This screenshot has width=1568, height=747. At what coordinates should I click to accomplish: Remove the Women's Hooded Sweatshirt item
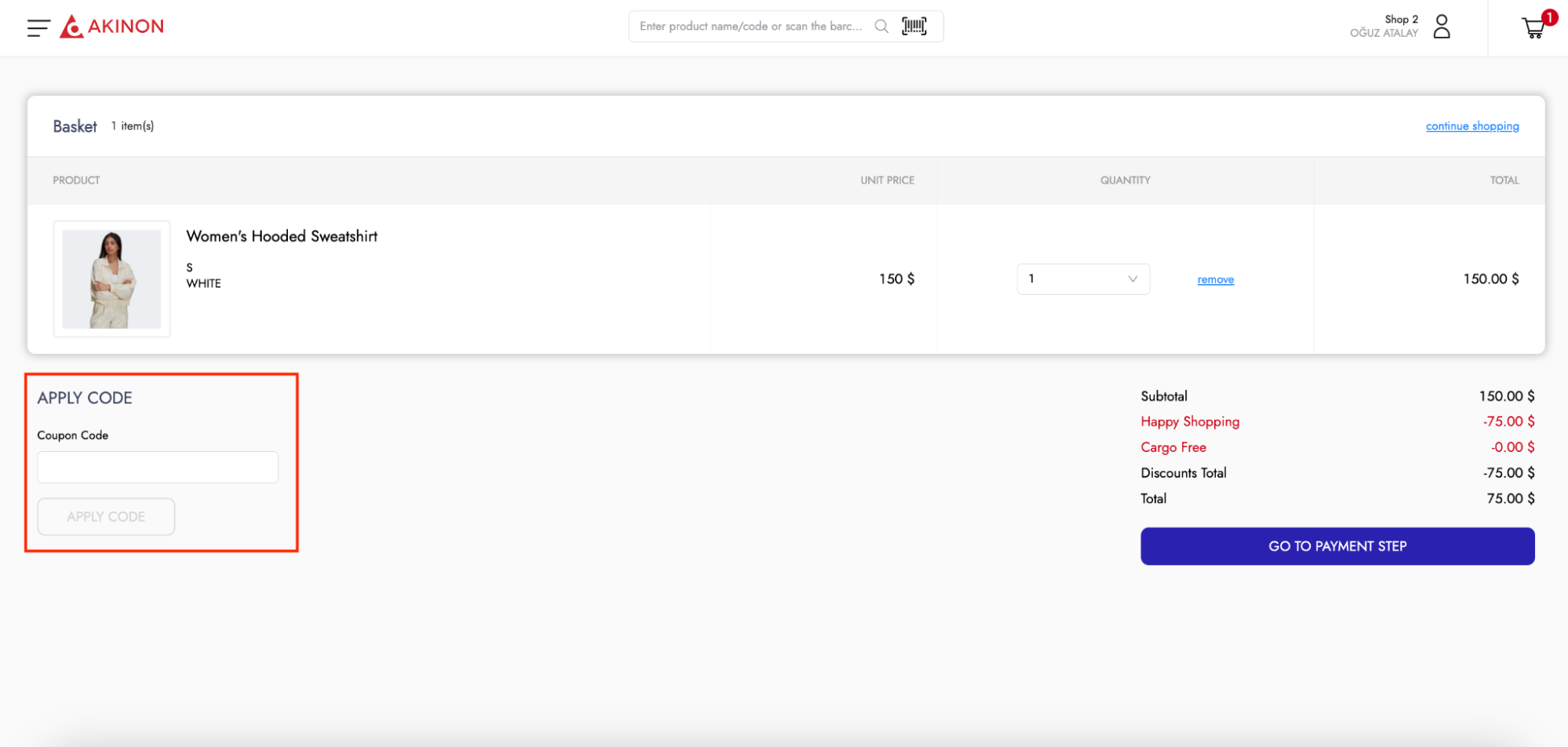pyautogui.click(x=1215, y=280)
